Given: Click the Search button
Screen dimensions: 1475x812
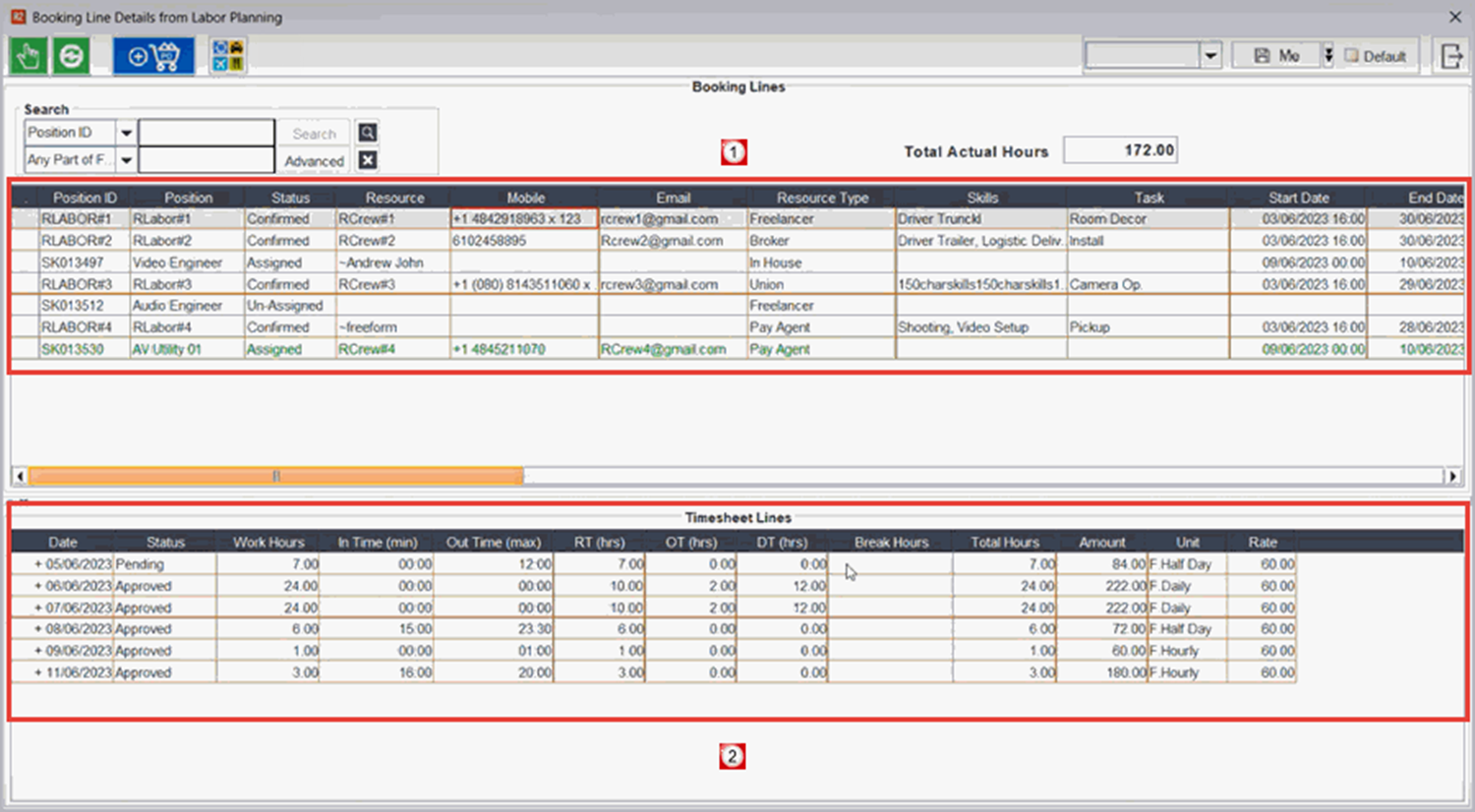Looking at the screenshot, I should tap(314, 134).
